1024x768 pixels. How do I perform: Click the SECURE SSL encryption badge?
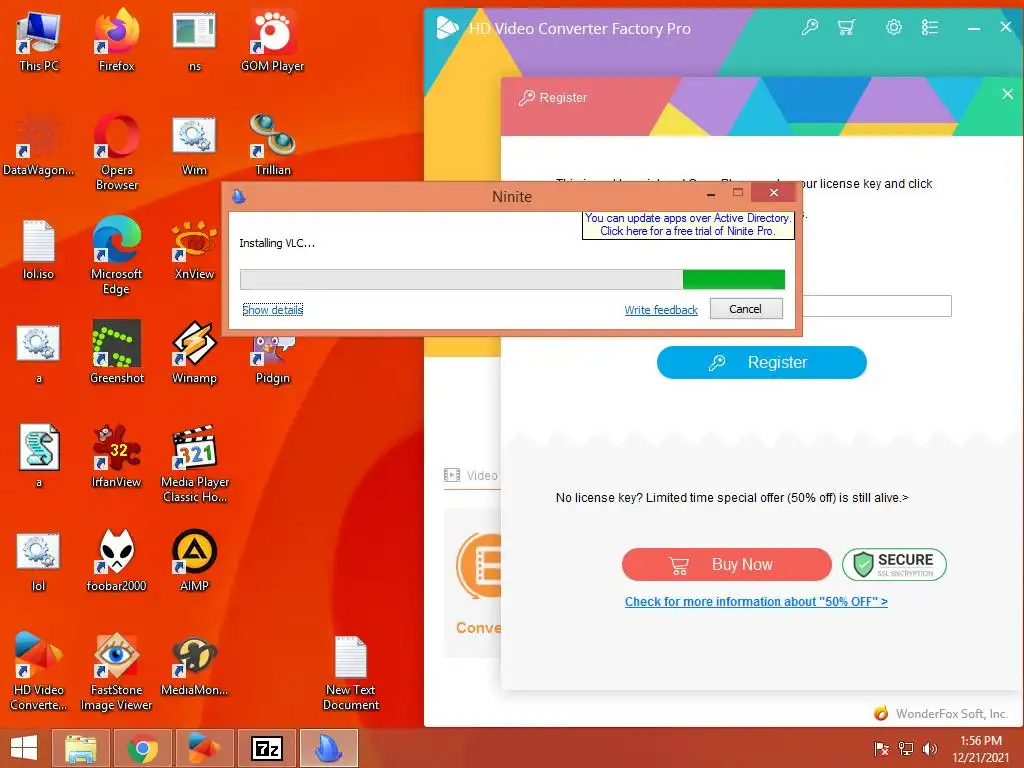(x=894, y=564)
